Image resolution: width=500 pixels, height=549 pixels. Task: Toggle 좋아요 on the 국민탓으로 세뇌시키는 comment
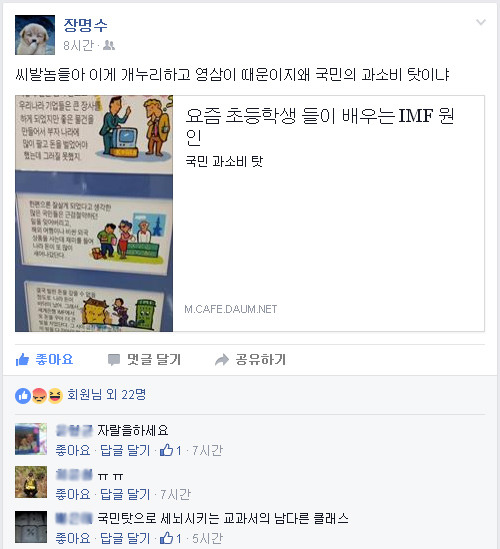(x=73, y=538)
